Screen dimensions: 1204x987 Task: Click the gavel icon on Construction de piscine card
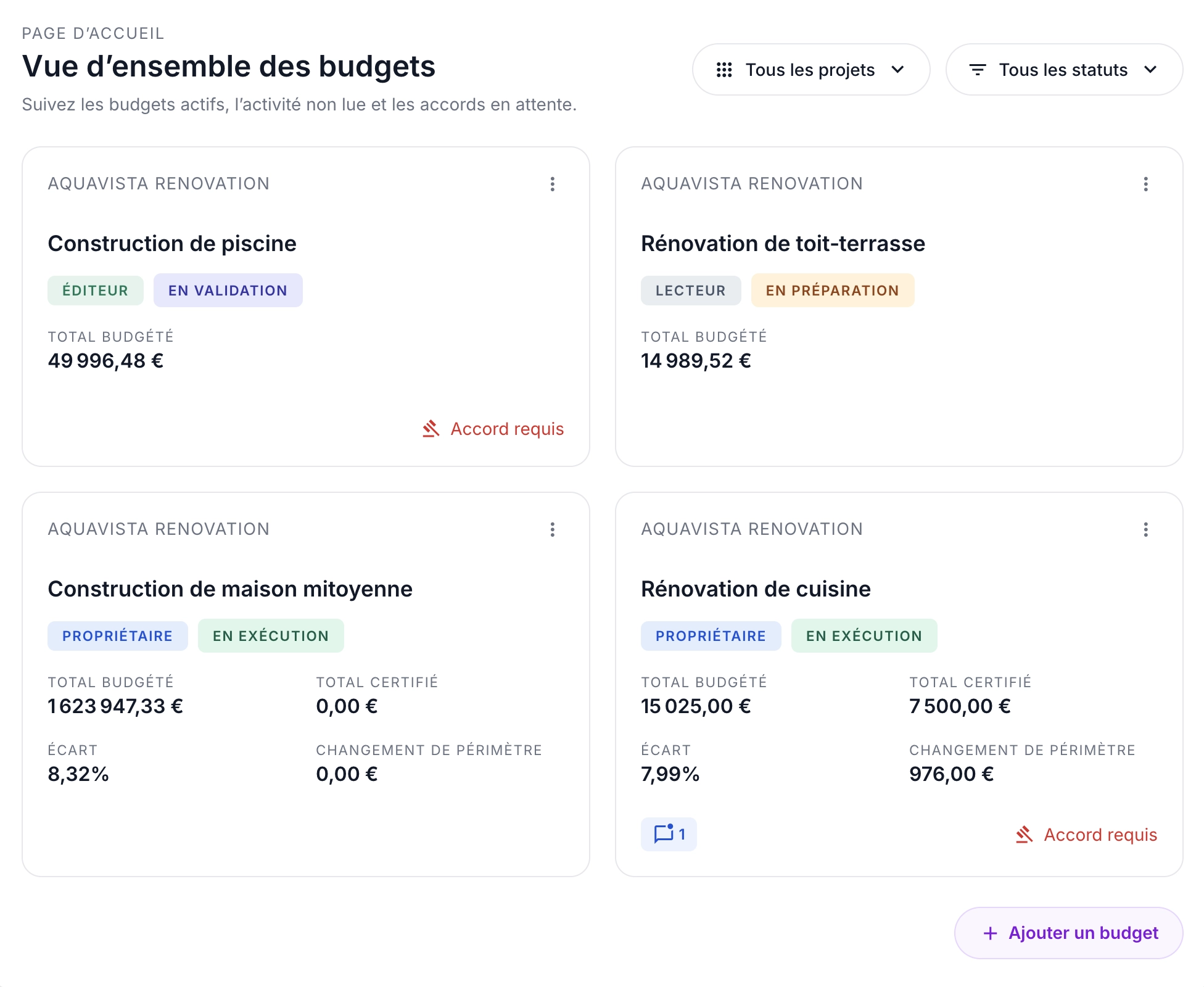(432, 429)
